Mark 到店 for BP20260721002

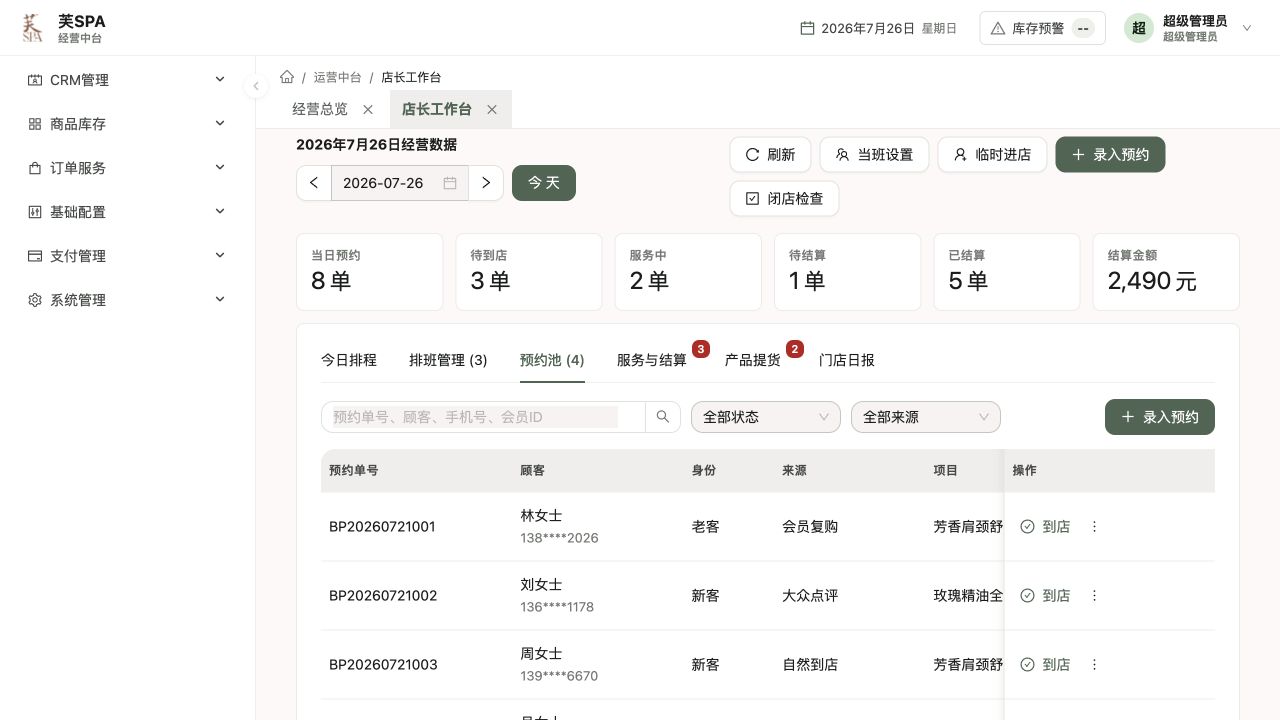tap(1045, 596)
